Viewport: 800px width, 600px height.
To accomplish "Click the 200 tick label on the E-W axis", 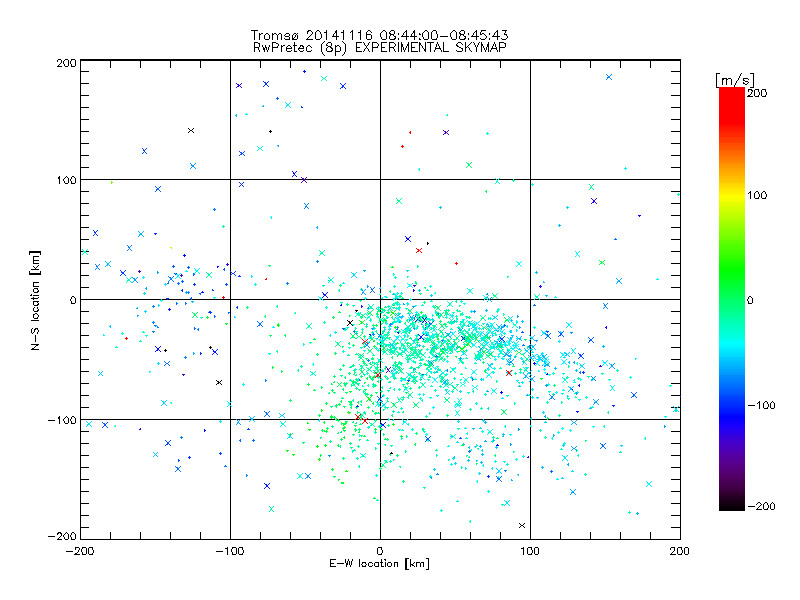I will (680, 551).
